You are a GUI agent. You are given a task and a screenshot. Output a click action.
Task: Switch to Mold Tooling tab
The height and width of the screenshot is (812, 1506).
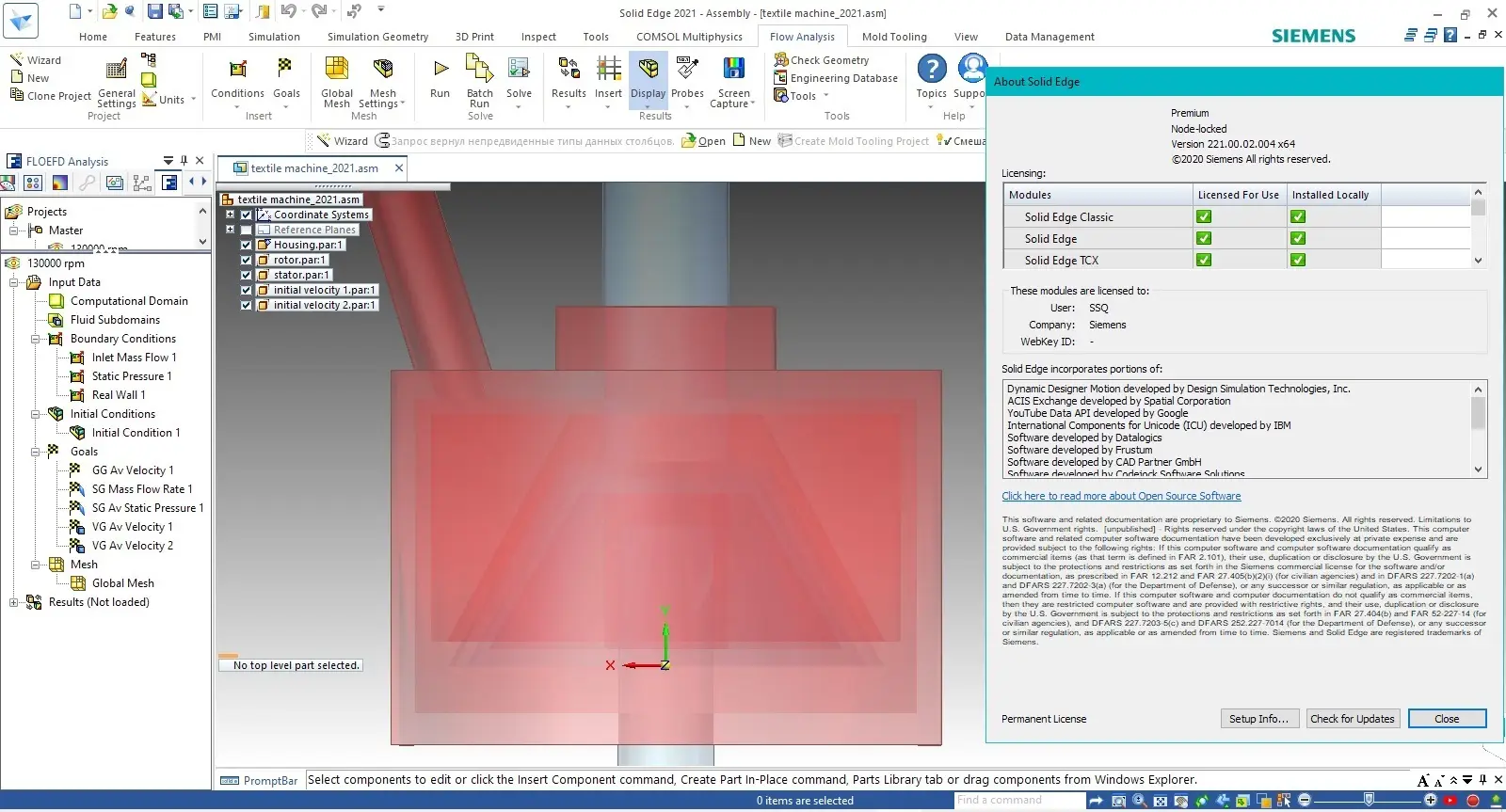pyautogui.click(x=894, y=37)
